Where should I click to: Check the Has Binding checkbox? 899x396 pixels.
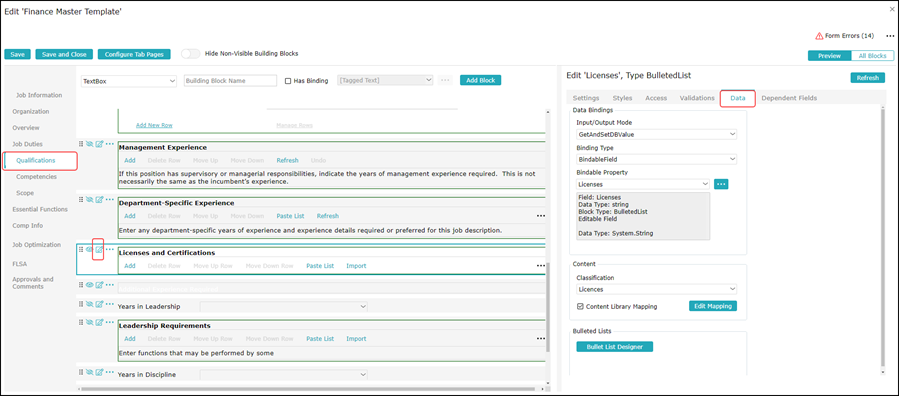click(288, 81)
